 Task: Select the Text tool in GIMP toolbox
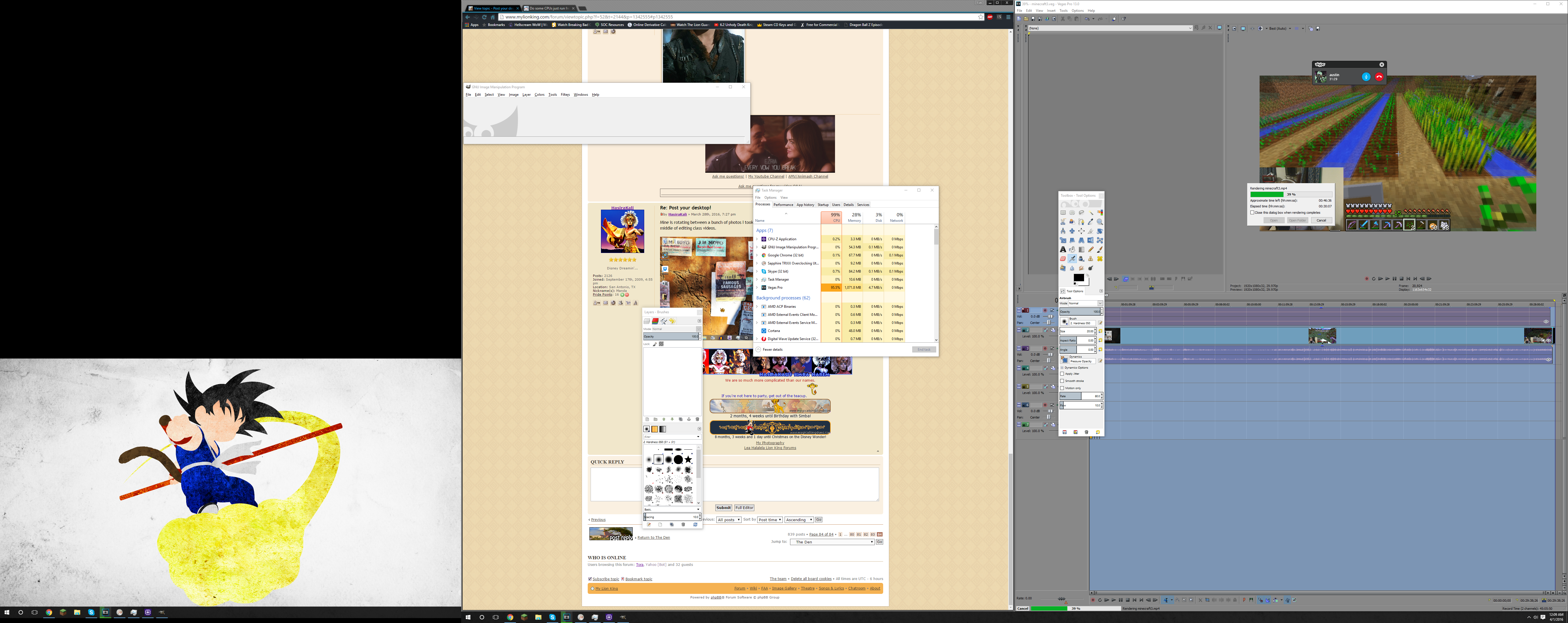[x=1063, y=250]
